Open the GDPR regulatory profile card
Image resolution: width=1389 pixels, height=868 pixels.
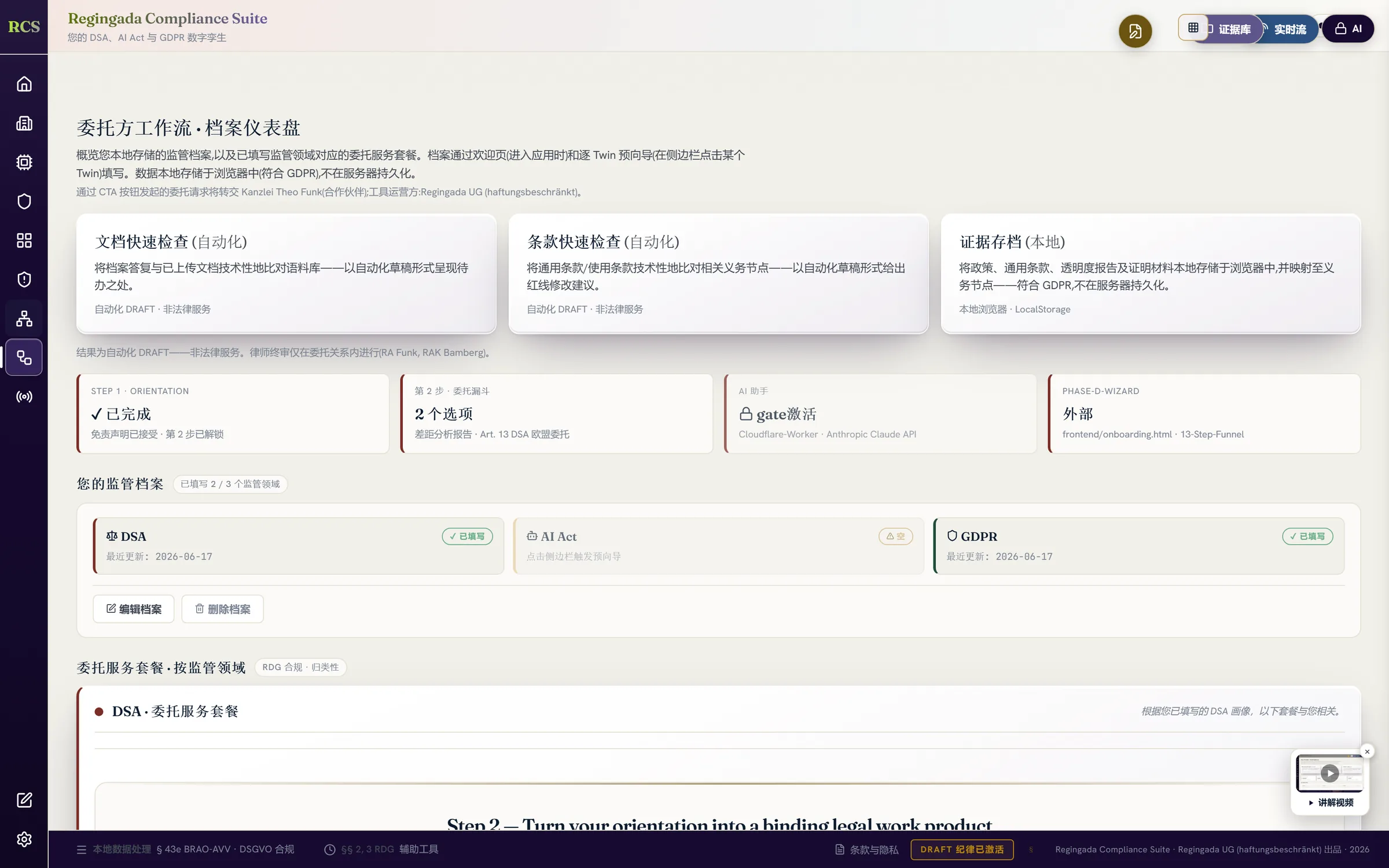tap(1139, 546)
